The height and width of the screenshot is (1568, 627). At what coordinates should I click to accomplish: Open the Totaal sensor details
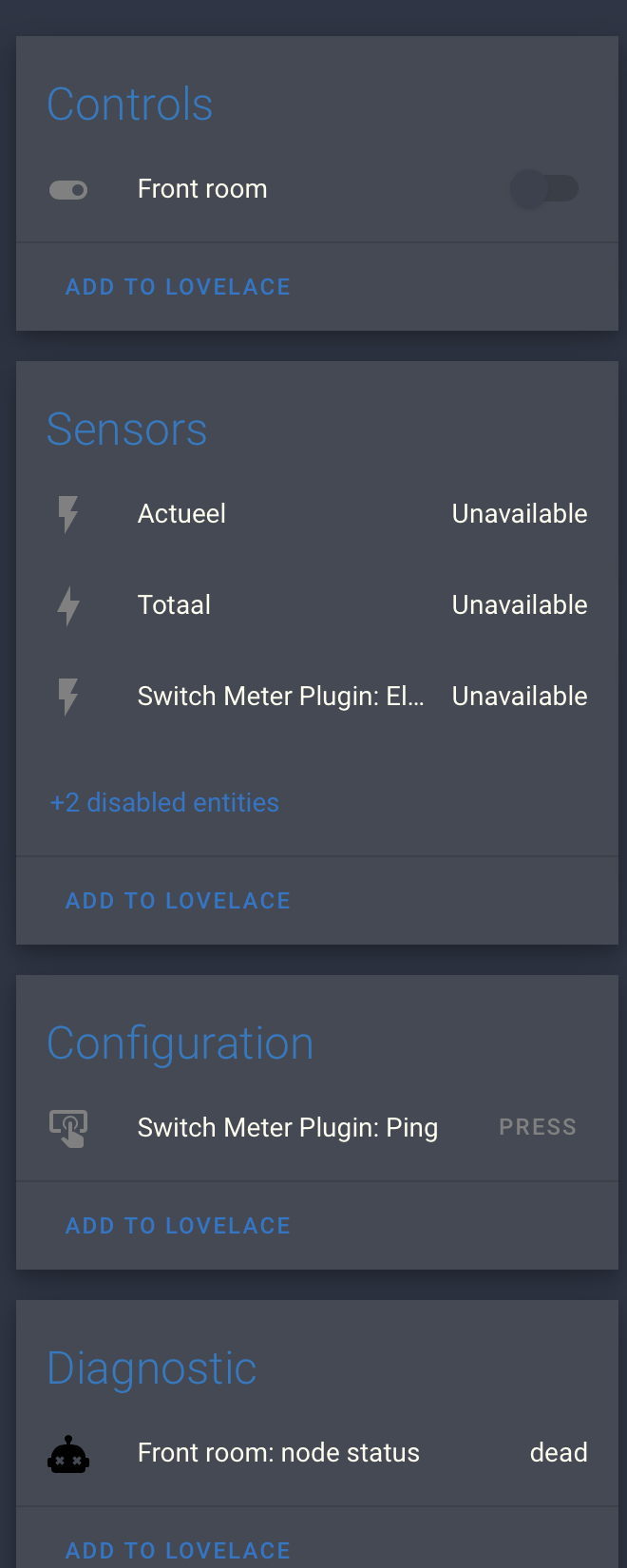tap(174, 604)
